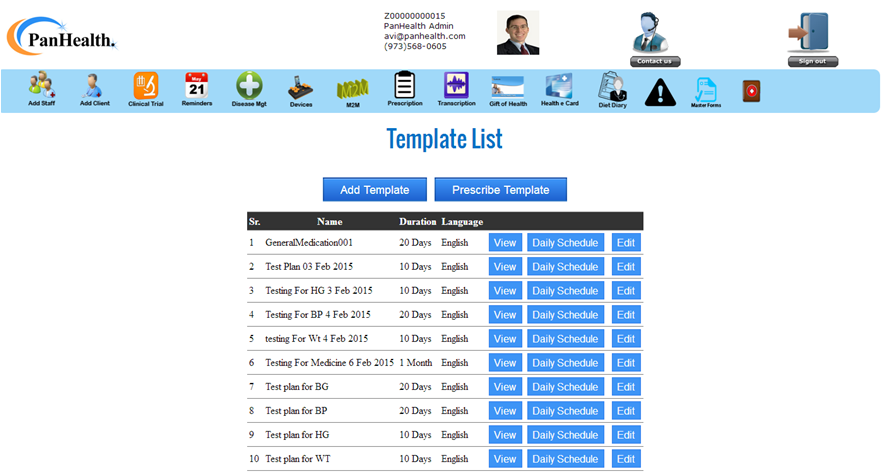Click the Gift of Health icon

(508, 88)
